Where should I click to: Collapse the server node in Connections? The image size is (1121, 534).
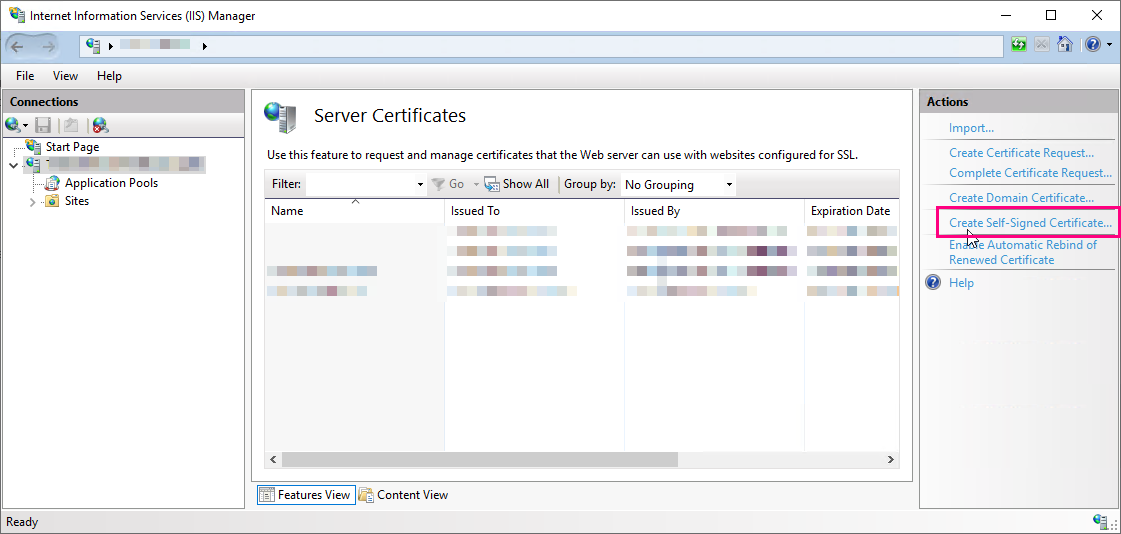pos(13,165)
